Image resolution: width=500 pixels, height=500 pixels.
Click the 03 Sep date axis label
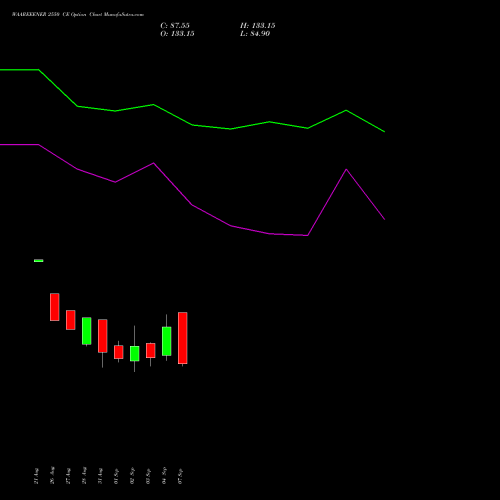[148, 475]
